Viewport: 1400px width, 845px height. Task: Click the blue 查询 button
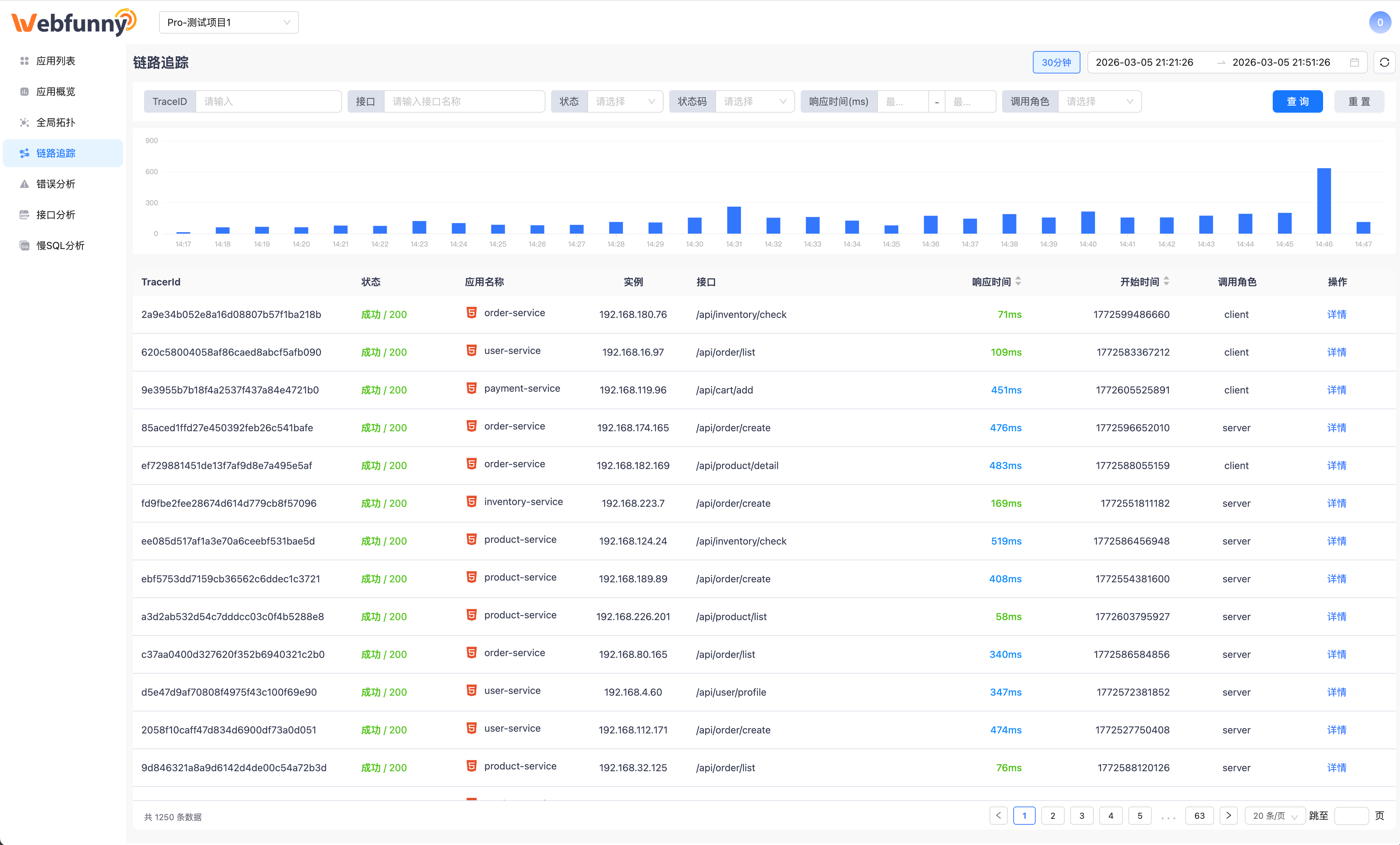pyautogui.click(x=1297, y=102)
